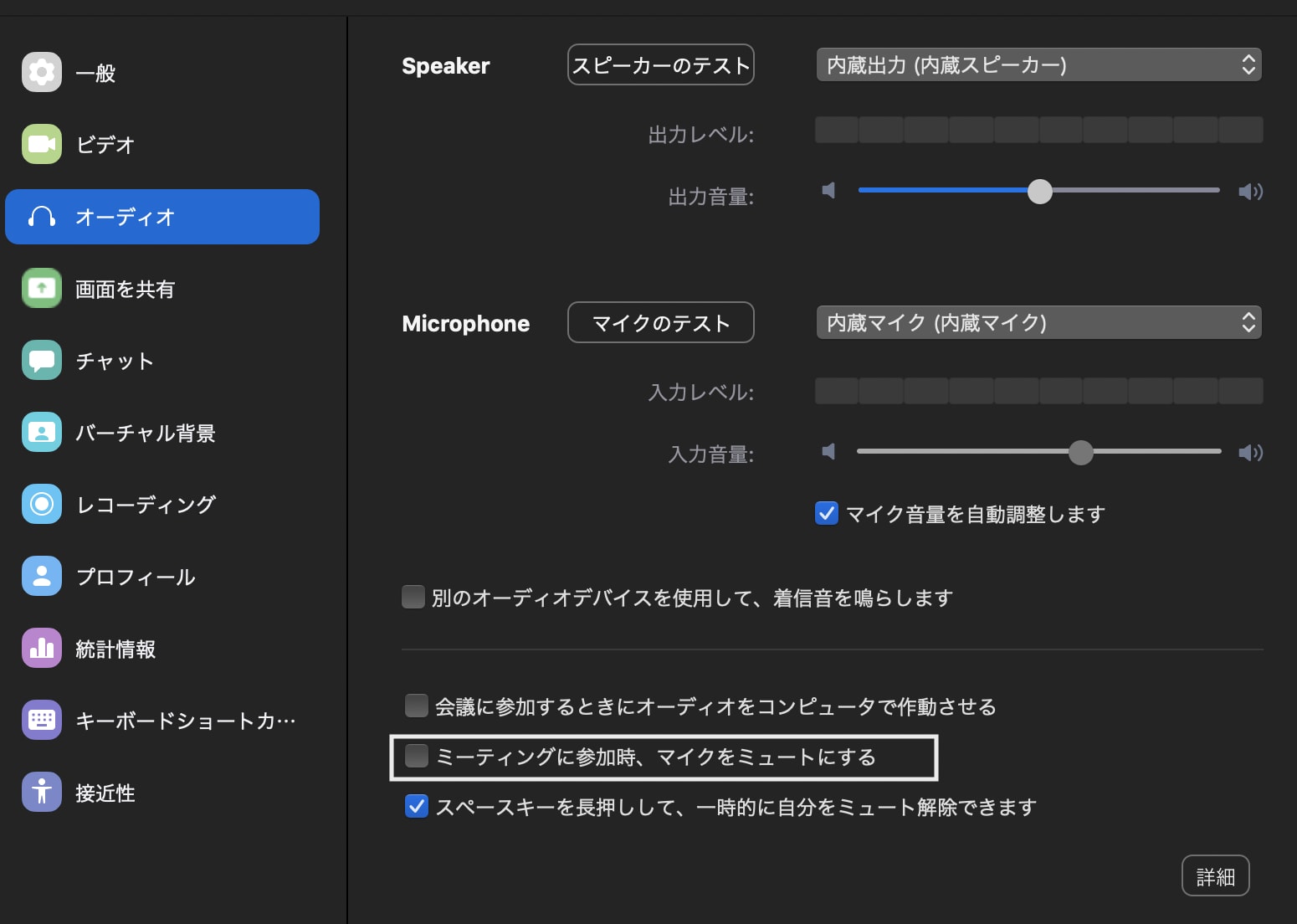Uncheck スペースキーを長押しして一時的にミュート解除
The width and height of the screenshot is (1297, 924).
click(416, 805)
